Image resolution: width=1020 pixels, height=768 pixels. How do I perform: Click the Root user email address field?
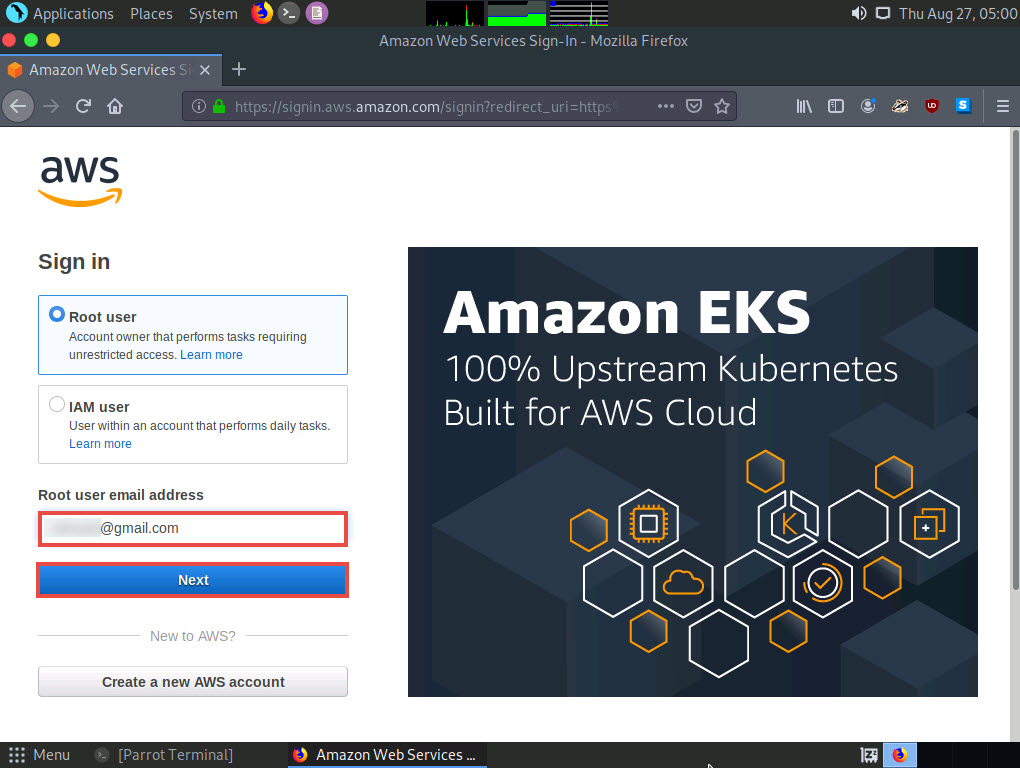click(193, 528)
